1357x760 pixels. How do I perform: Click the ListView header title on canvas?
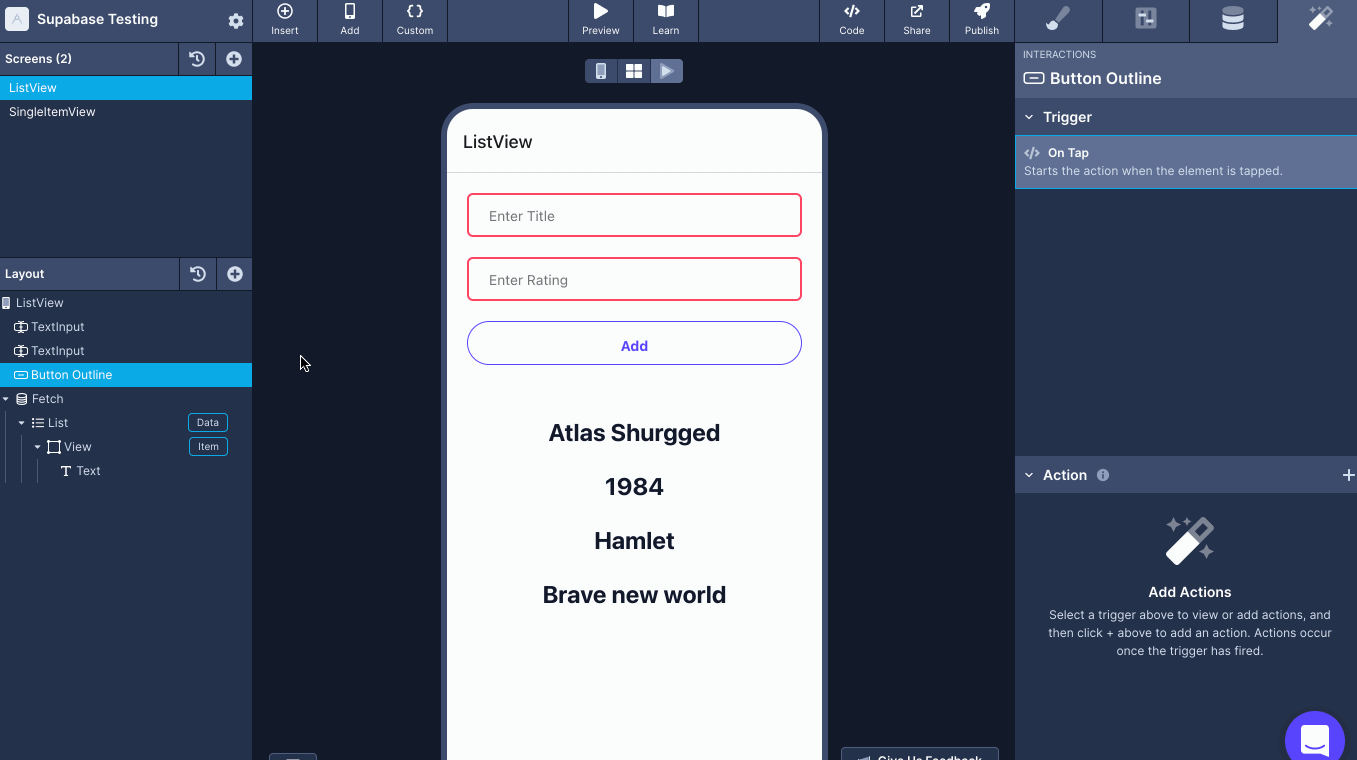tap(497, 142)
